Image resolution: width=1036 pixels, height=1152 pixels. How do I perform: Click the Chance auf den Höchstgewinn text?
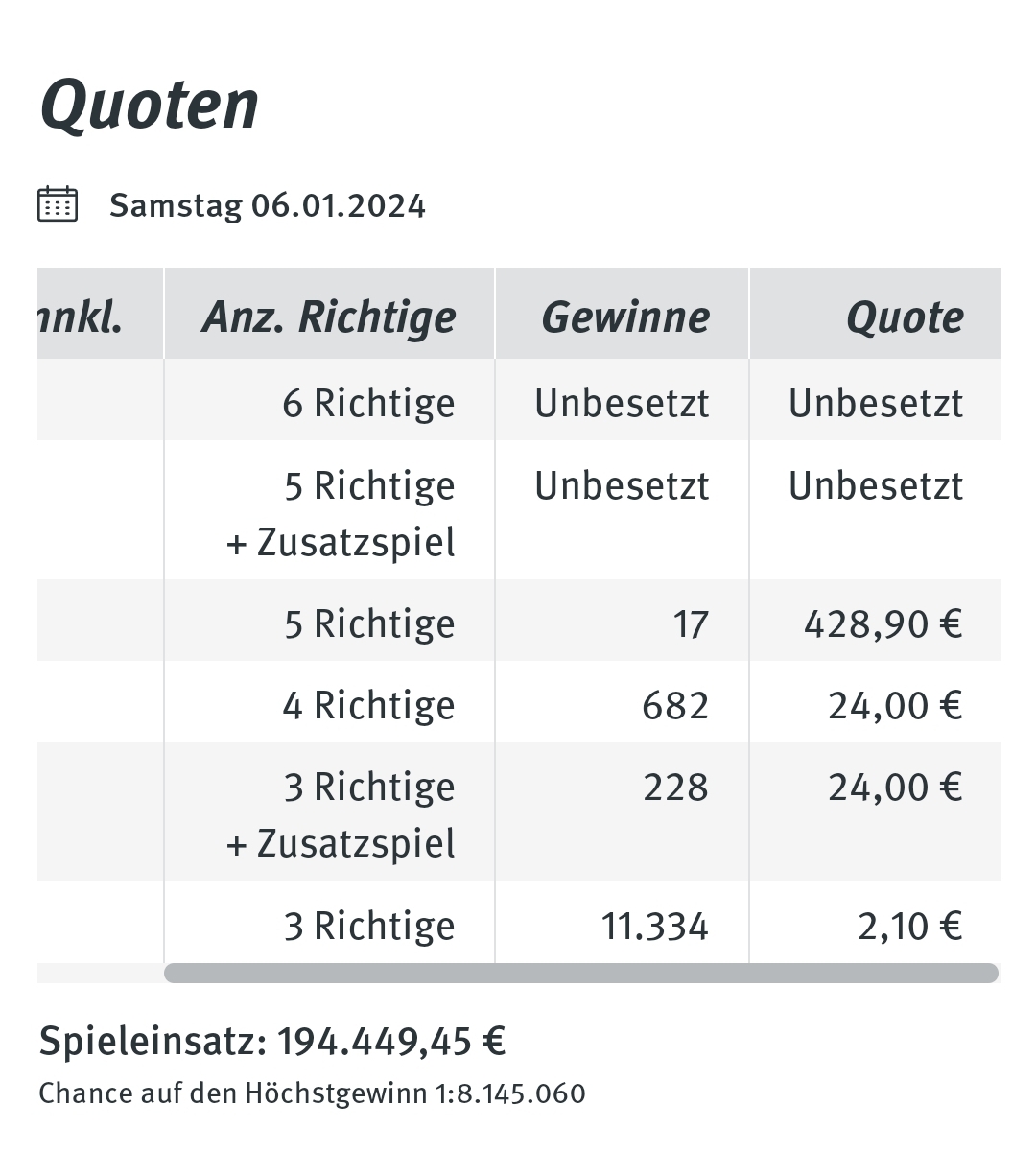coord(312,1093)
